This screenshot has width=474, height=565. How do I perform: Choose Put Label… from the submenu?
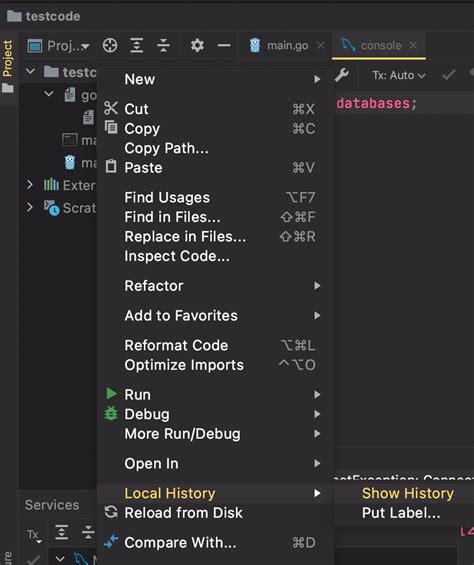[x=401, y=513]
